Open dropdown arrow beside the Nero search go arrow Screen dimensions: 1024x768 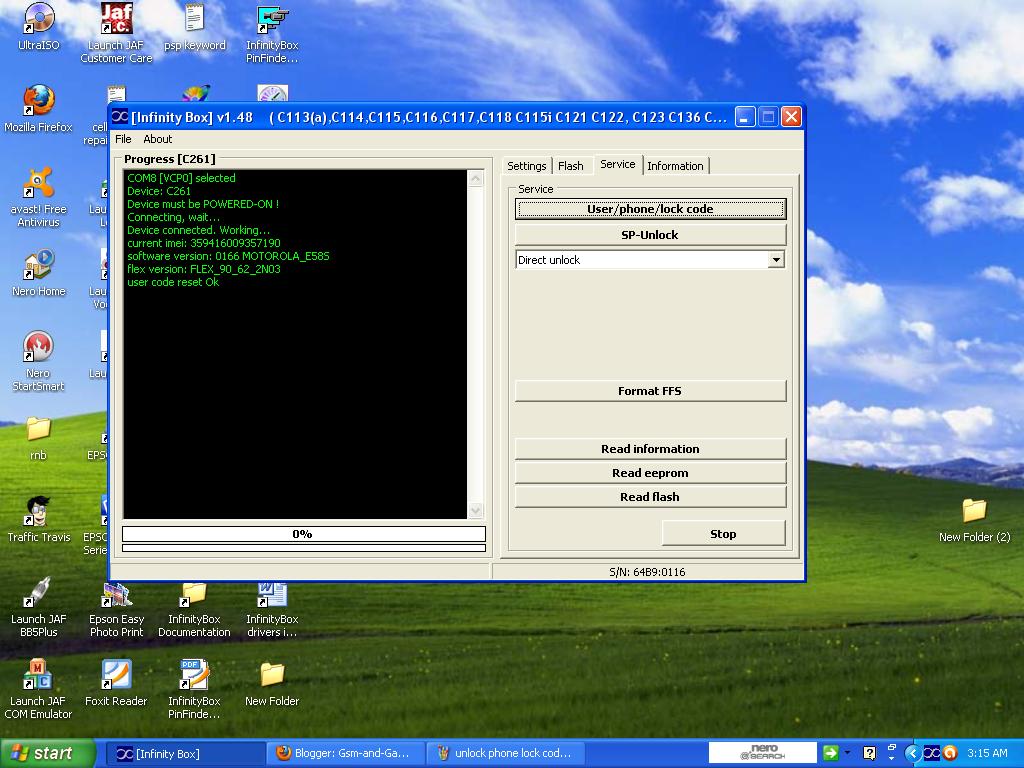pos(847,753)
